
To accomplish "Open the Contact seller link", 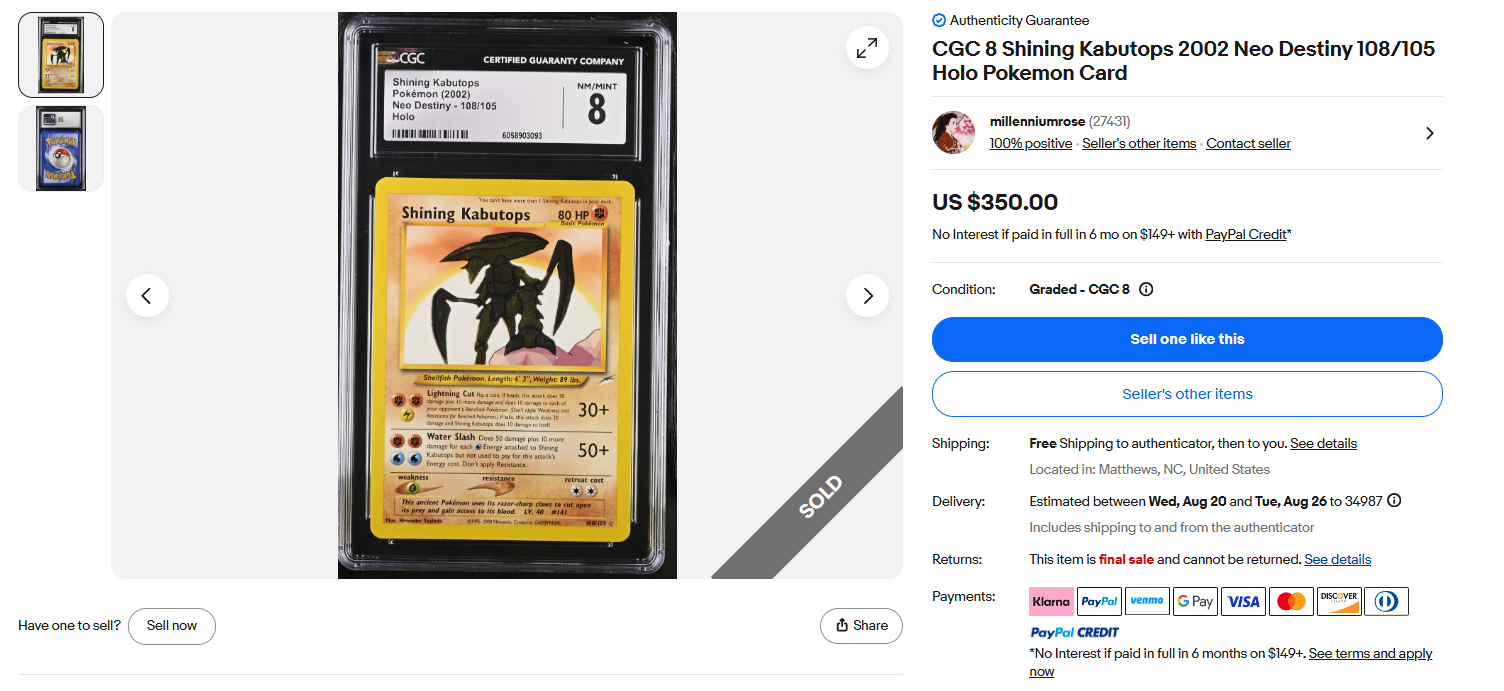I will 1248,143.
